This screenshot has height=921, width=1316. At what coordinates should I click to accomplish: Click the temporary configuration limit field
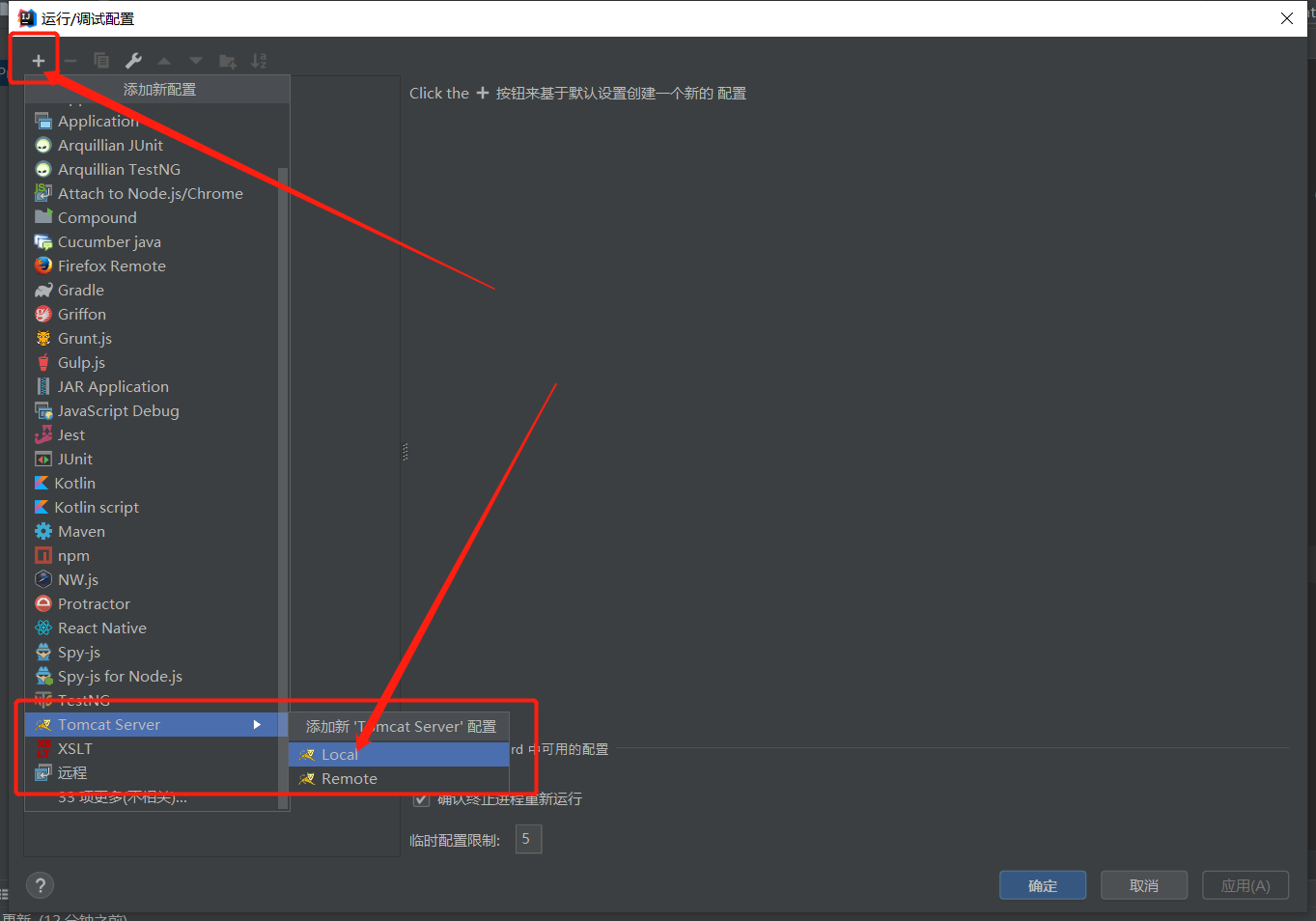click(x=528, y=840)
